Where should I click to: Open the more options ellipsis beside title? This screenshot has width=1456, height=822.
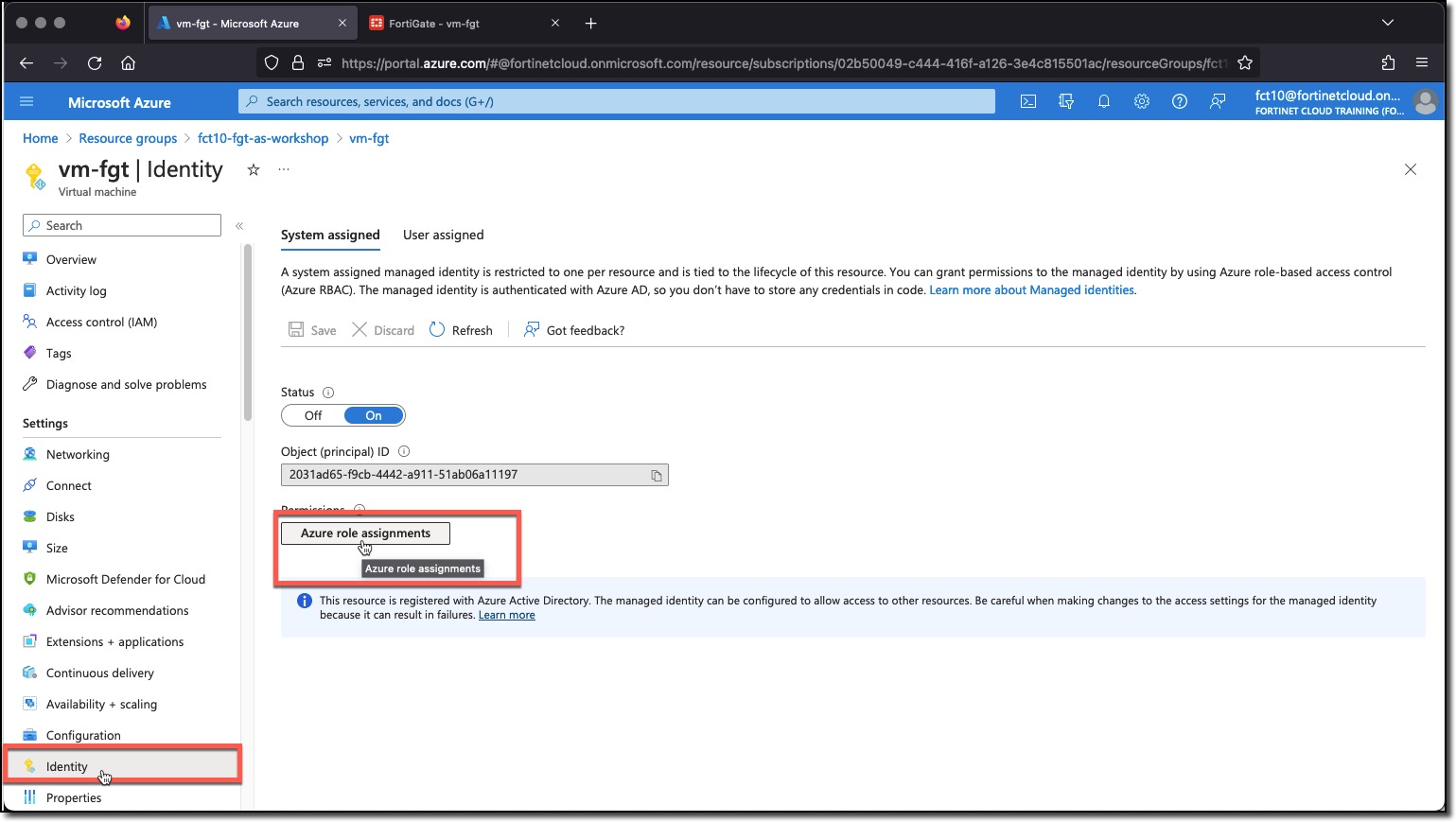(x=284, y=169)
